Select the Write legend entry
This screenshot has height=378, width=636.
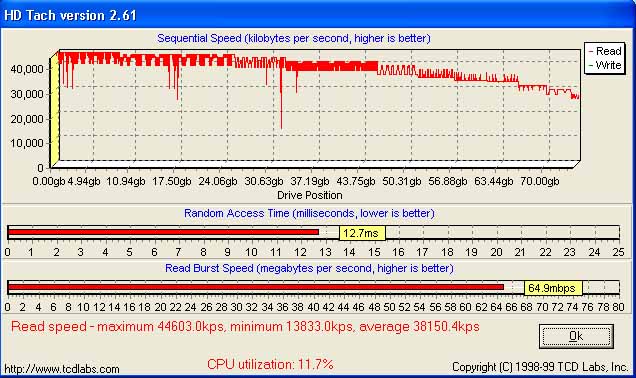[605, 65]
